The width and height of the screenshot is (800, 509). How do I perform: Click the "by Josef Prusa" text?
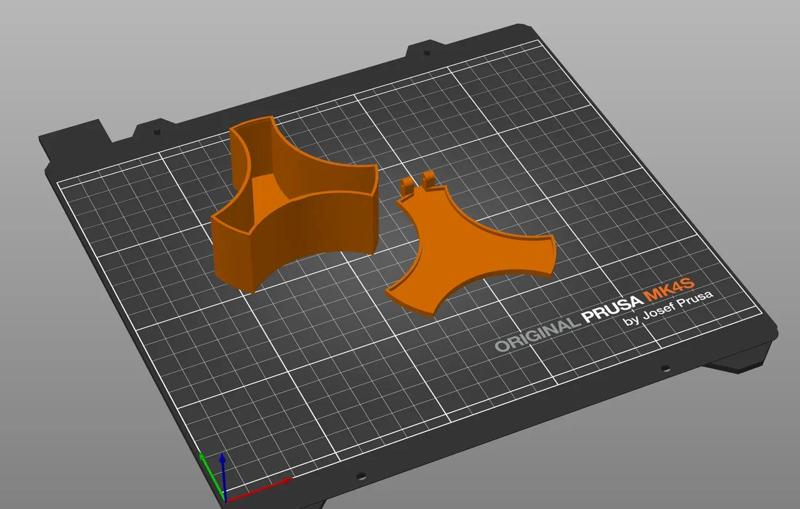[667, 309]
